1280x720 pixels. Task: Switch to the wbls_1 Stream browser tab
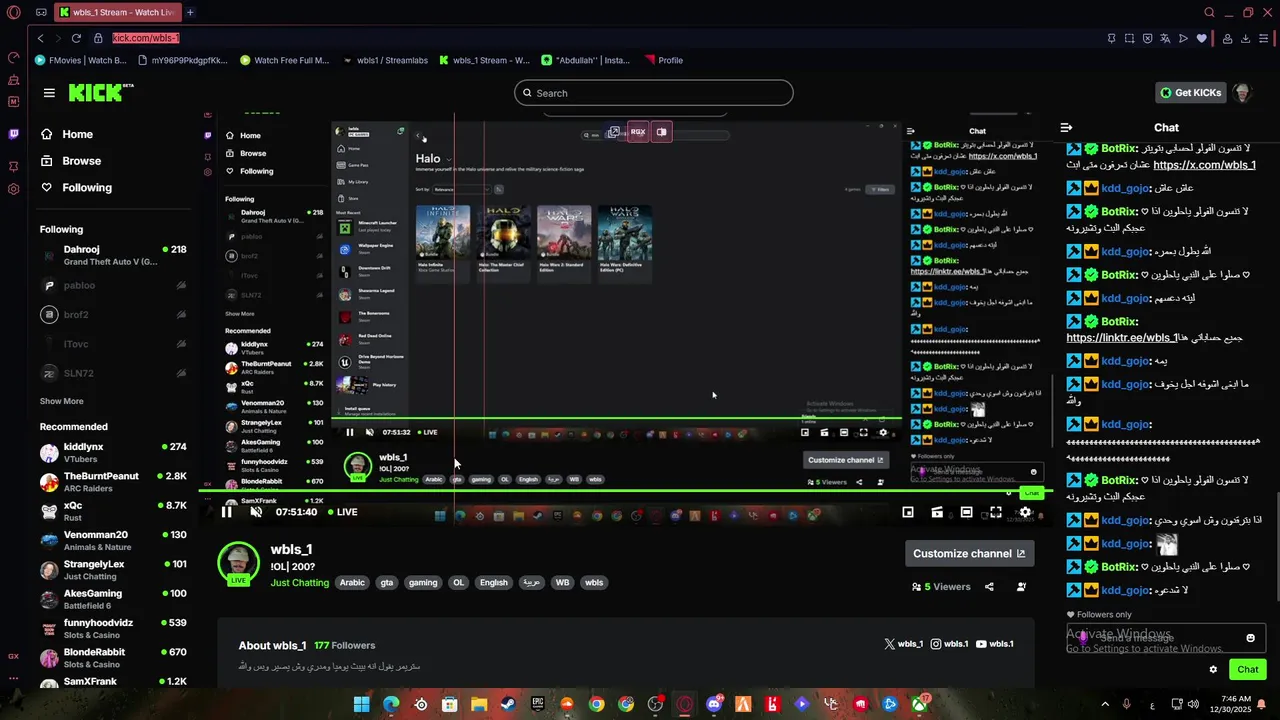coord(116,12)
